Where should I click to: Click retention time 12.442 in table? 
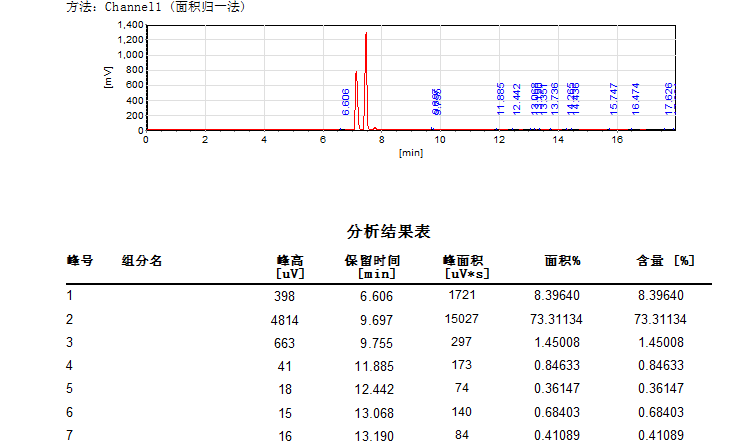coord(374,389)
